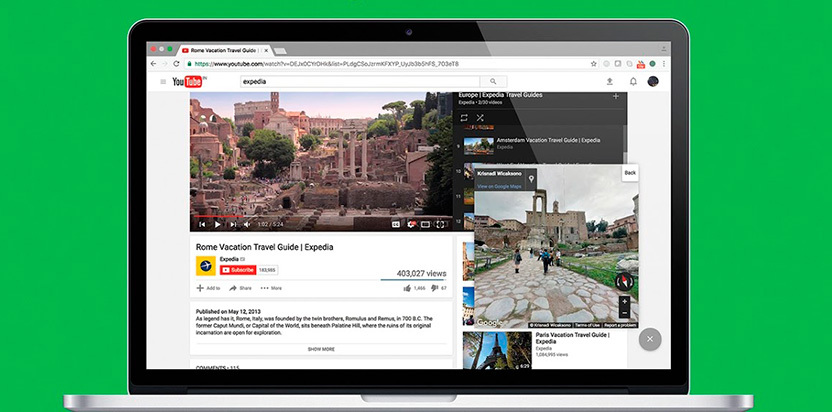832x412 pixels.
Task: Toggle theater mode on the player
Action: 425,225
